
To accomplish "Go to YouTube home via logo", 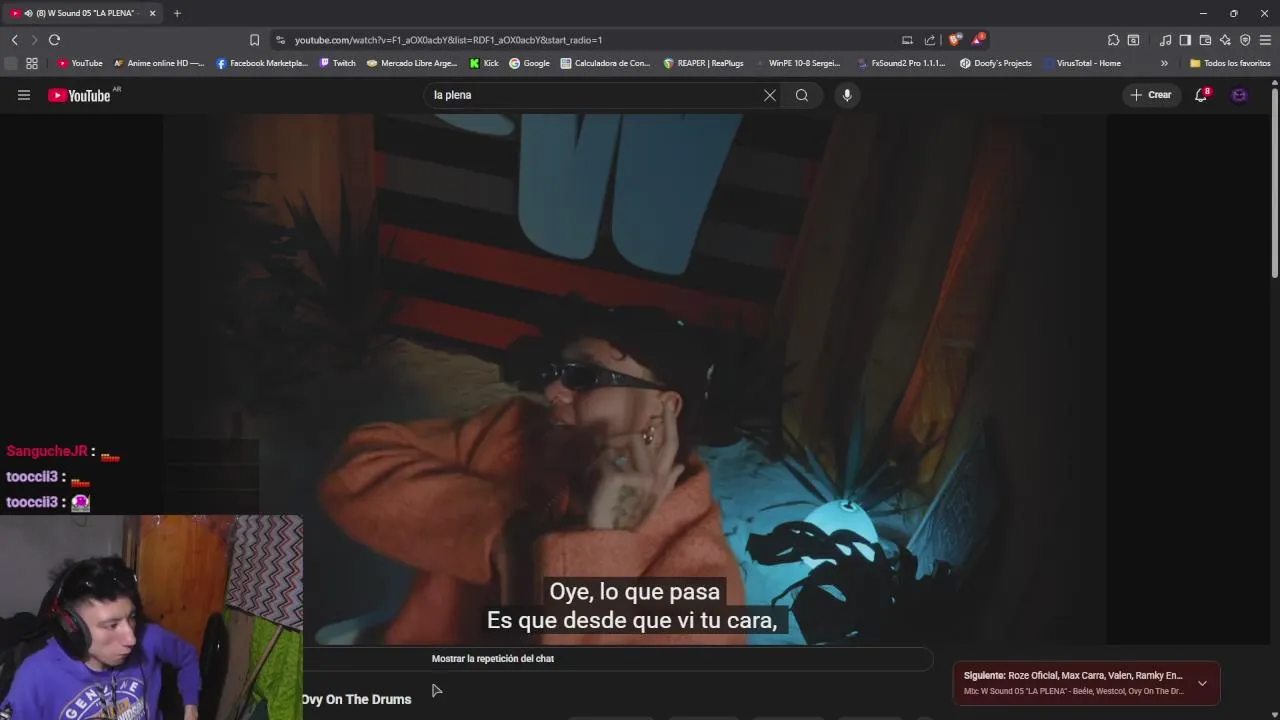I will pos(79,95).
